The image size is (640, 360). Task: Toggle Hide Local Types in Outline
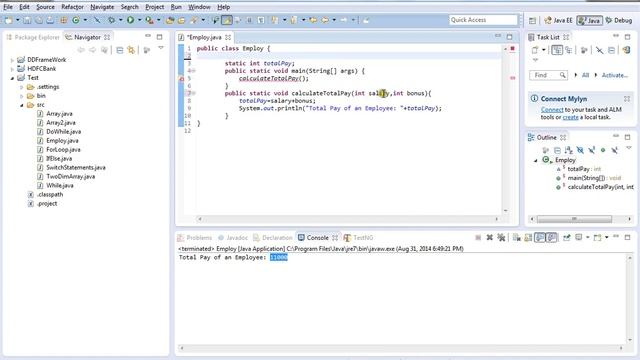614,150
